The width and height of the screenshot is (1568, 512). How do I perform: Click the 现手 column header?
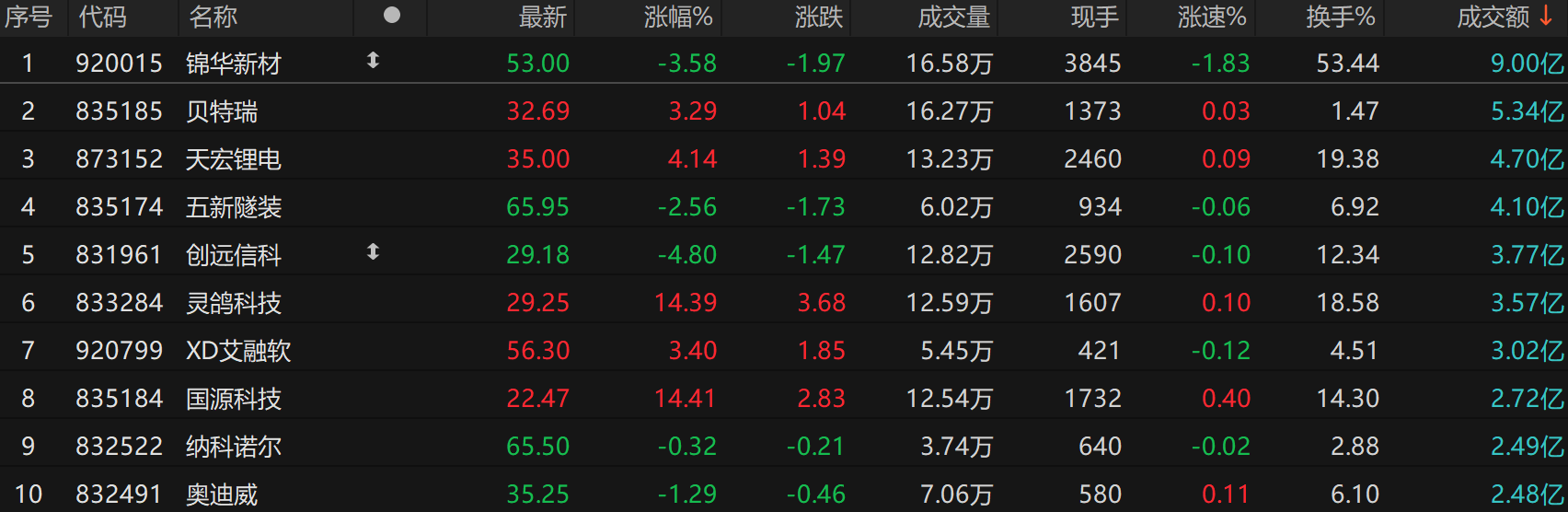tap(1095, 17)
